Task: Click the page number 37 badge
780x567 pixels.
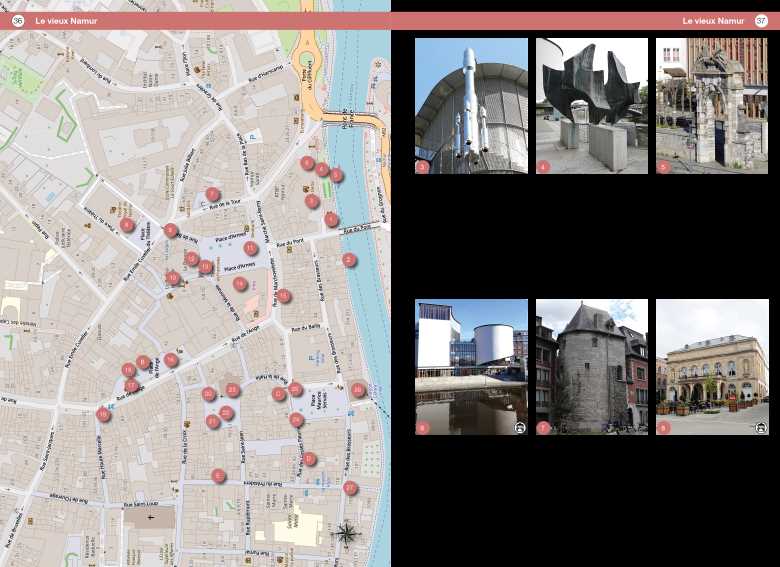Action: click(x=761, y=21)
